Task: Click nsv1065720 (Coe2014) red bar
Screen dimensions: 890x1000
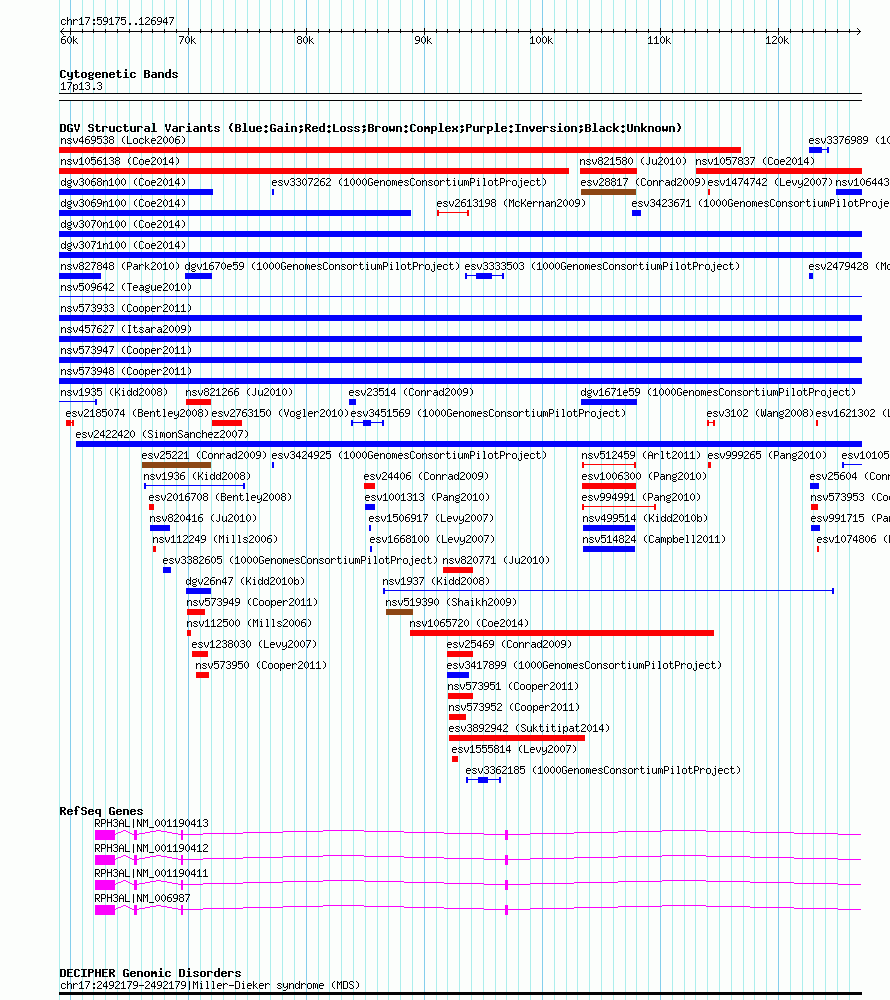Action: pos(562,633)
